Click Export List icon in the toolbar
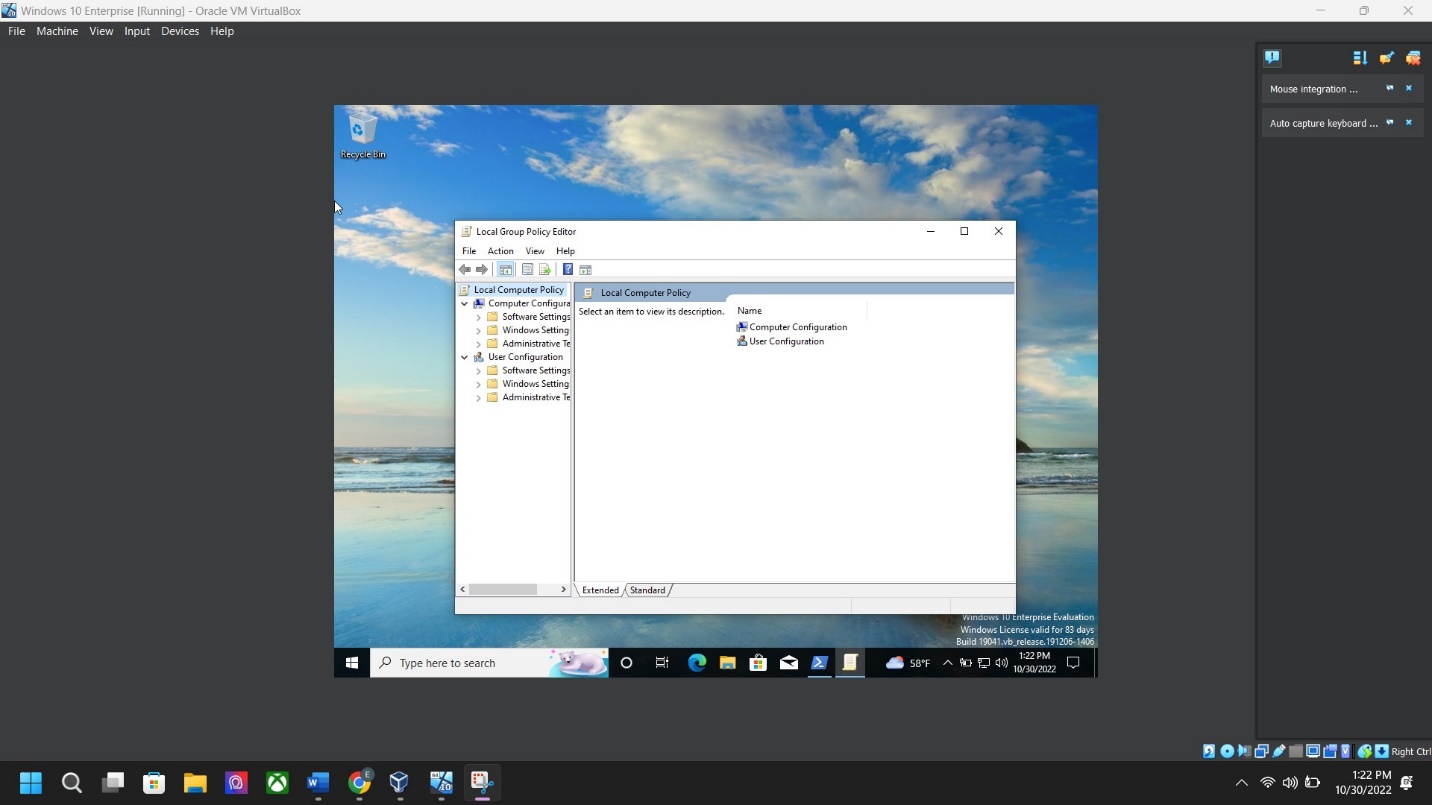Screen dimensions: 1432x805 (545, 270)
